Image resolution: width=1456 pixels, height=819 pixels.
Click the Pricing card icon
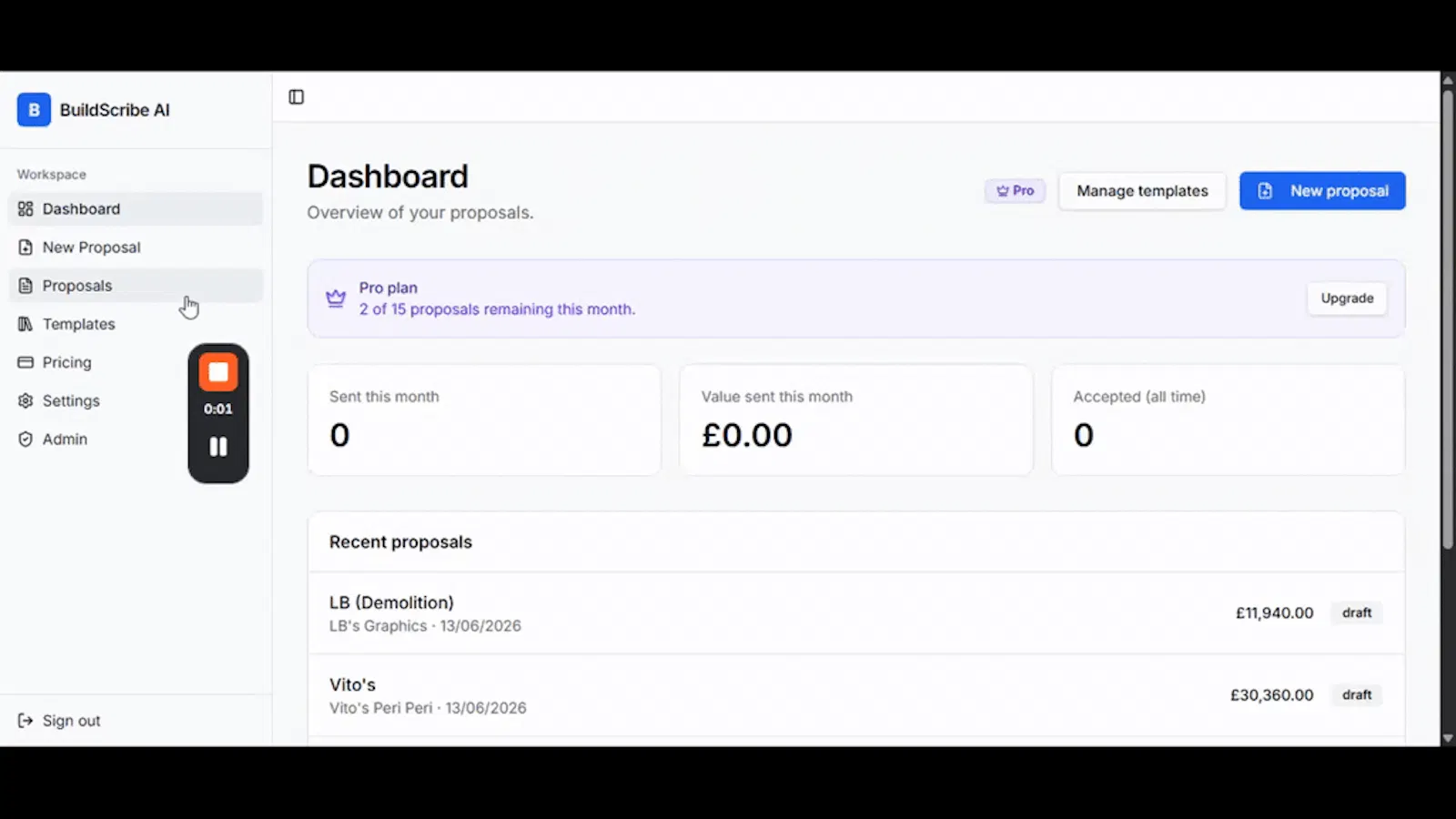(x=25, y=362)
